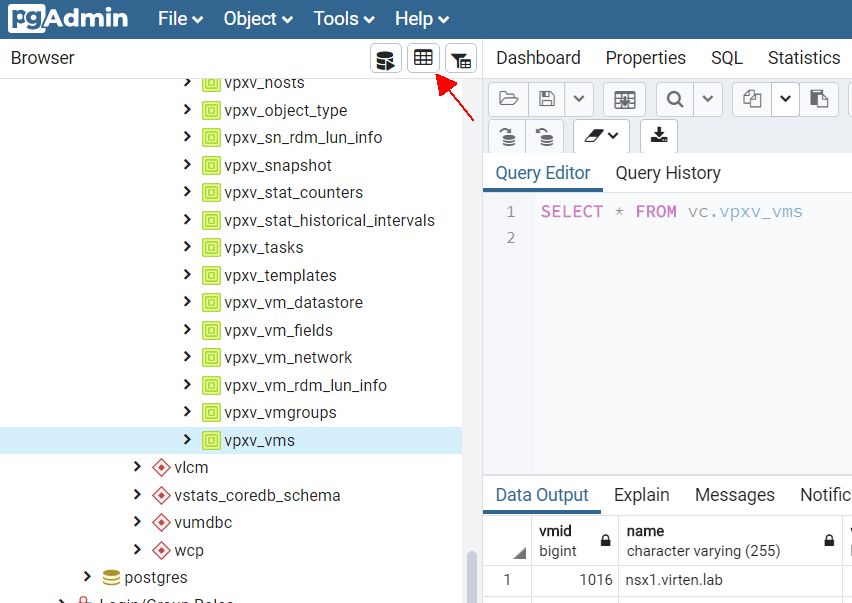The height and width of the screenshot is (603, 852).
Task: Open the Object menu
Action: (x=258, y=19)
